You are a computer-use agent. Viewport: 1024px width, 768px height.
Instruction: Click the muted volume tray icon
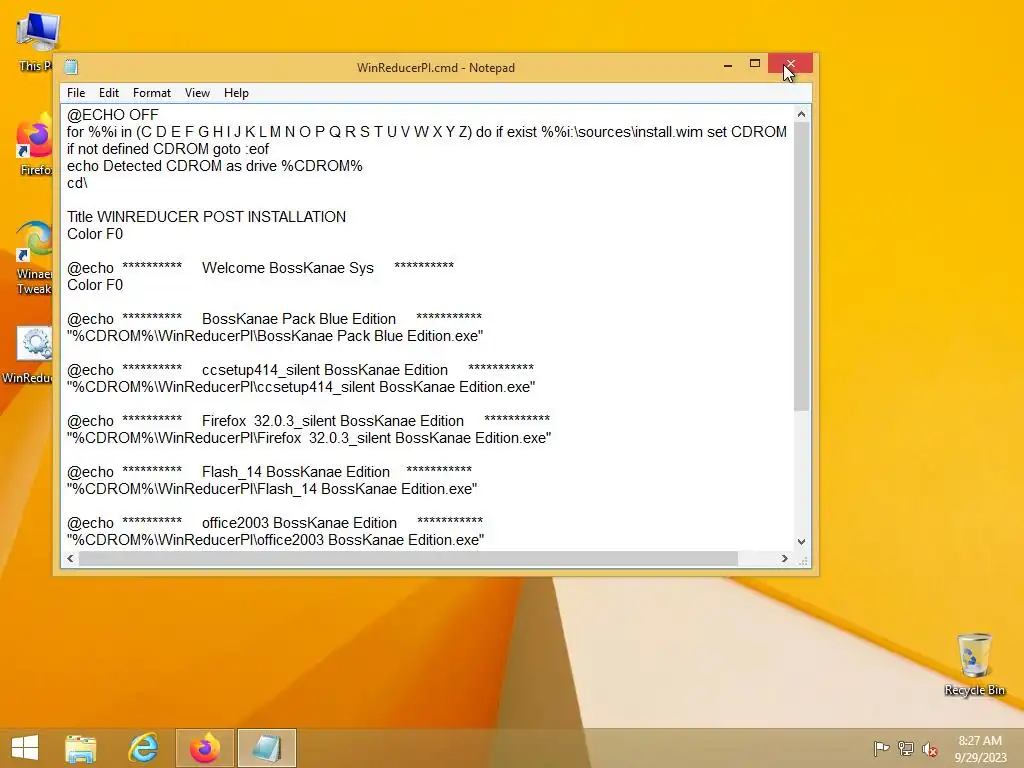[930, 749]
